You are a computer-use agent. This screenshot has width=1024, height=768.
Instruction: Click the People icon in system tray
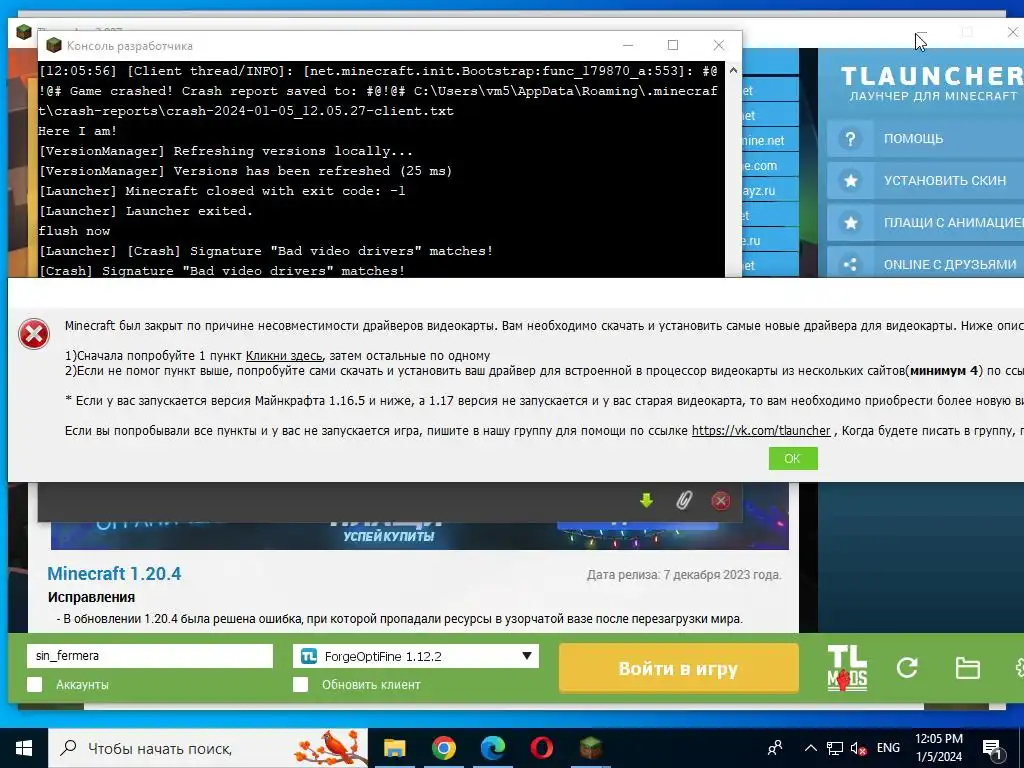coord(775,748)
